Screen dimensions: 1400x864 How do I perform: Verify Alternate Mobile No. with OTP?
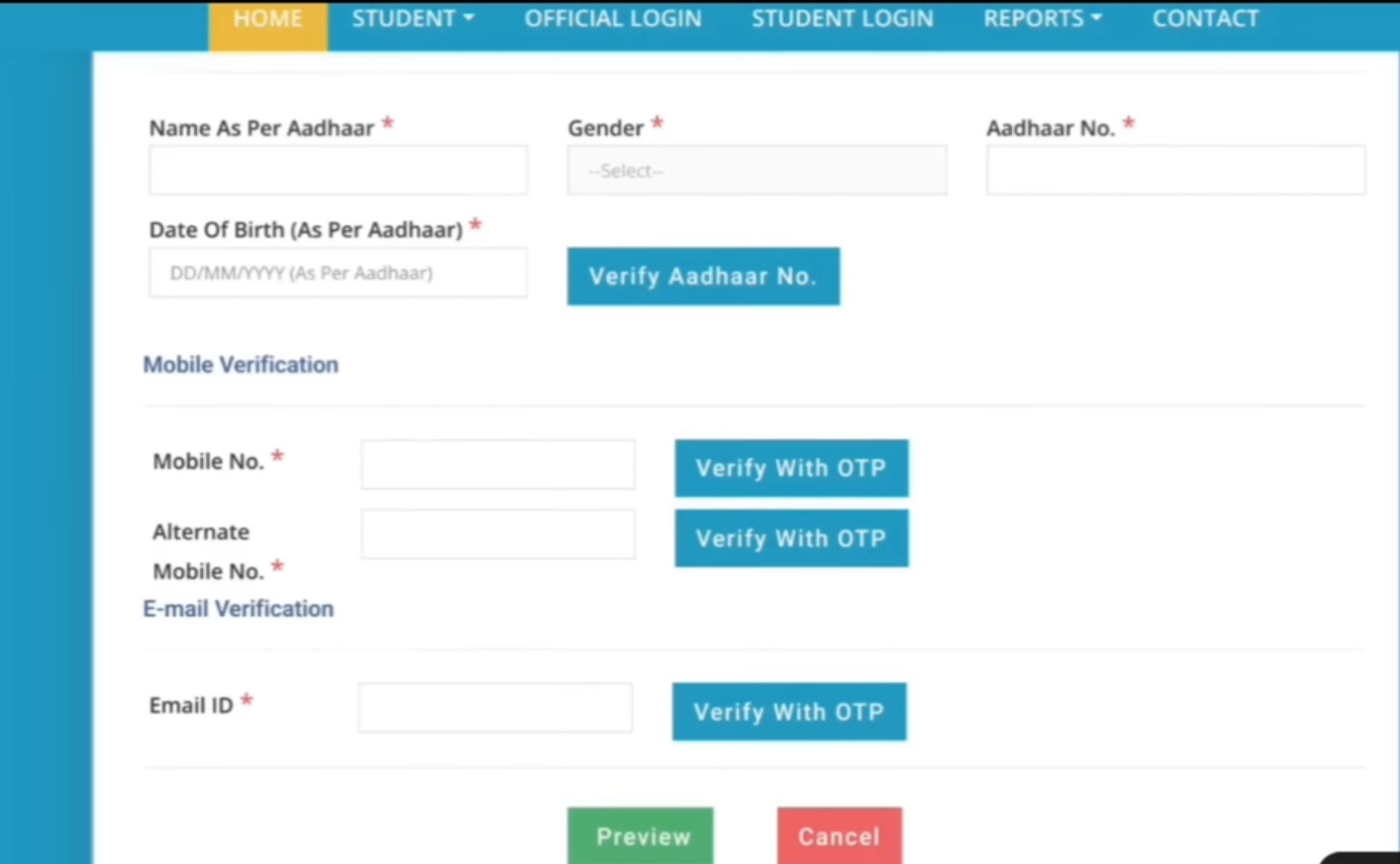point(791,539)
